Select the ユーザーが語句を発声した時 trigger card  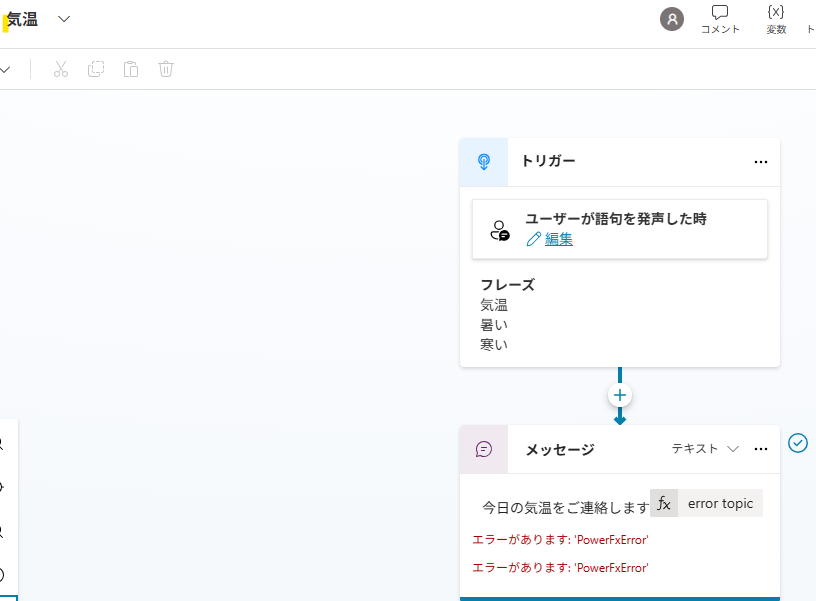click(x=619, y=229)
